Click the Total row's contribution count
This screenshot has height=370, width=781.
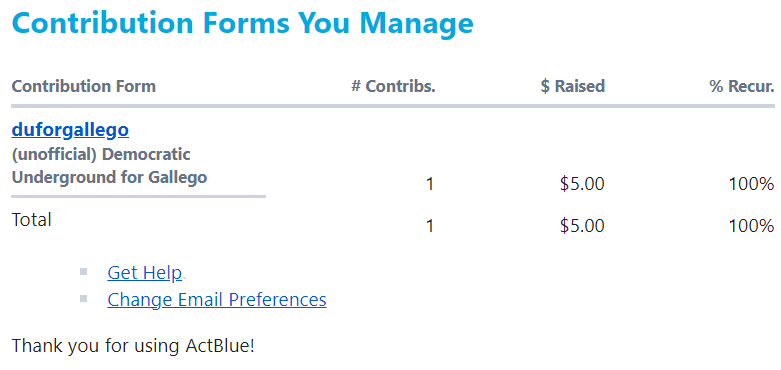point(430,227)
